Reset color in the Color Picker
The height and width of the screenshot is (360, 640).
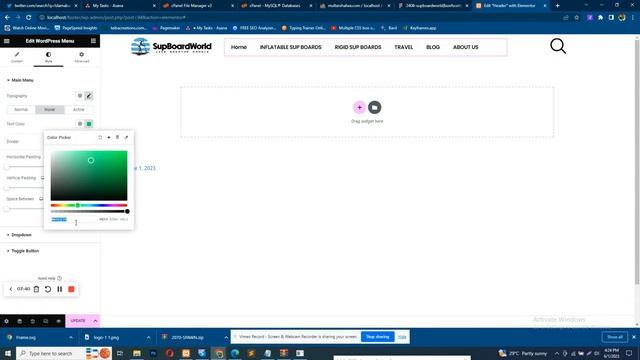(100, 138)
